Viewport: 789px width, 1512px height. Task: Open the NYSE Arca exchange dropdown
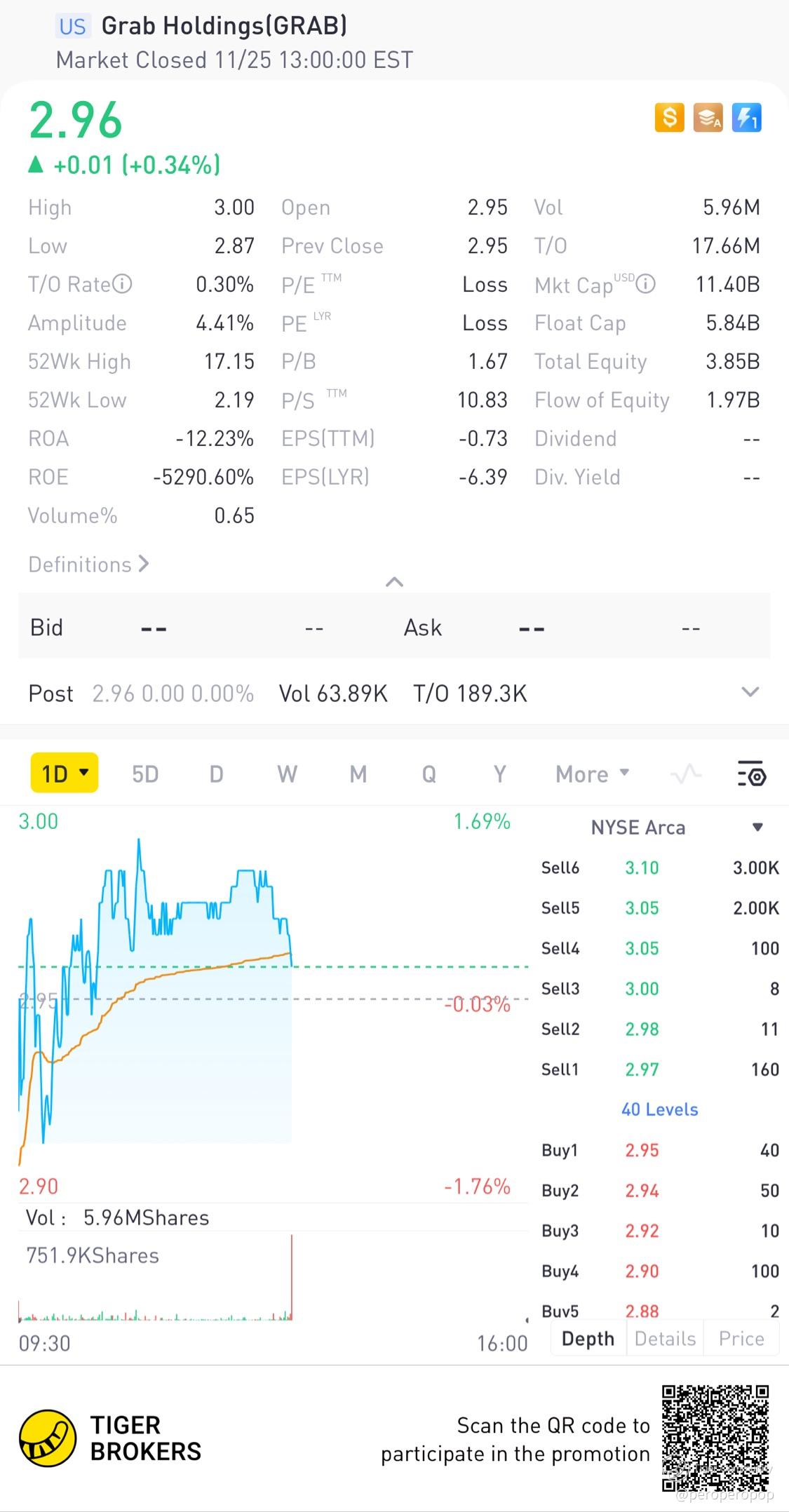pyautogui.click(x=757, y=828)
